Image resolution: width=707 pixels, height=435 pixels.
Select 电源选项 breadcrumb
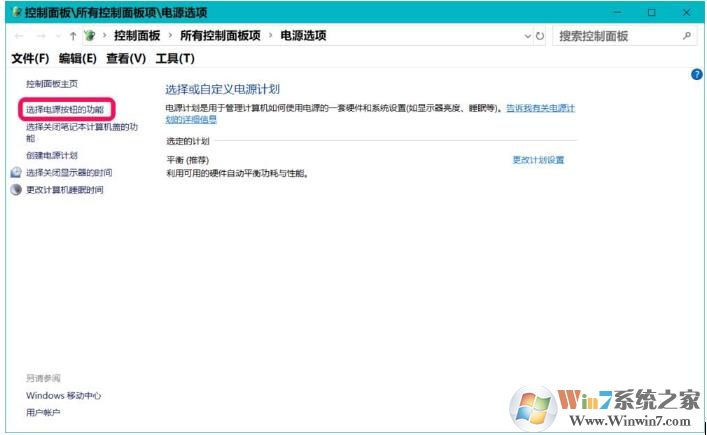303,36
